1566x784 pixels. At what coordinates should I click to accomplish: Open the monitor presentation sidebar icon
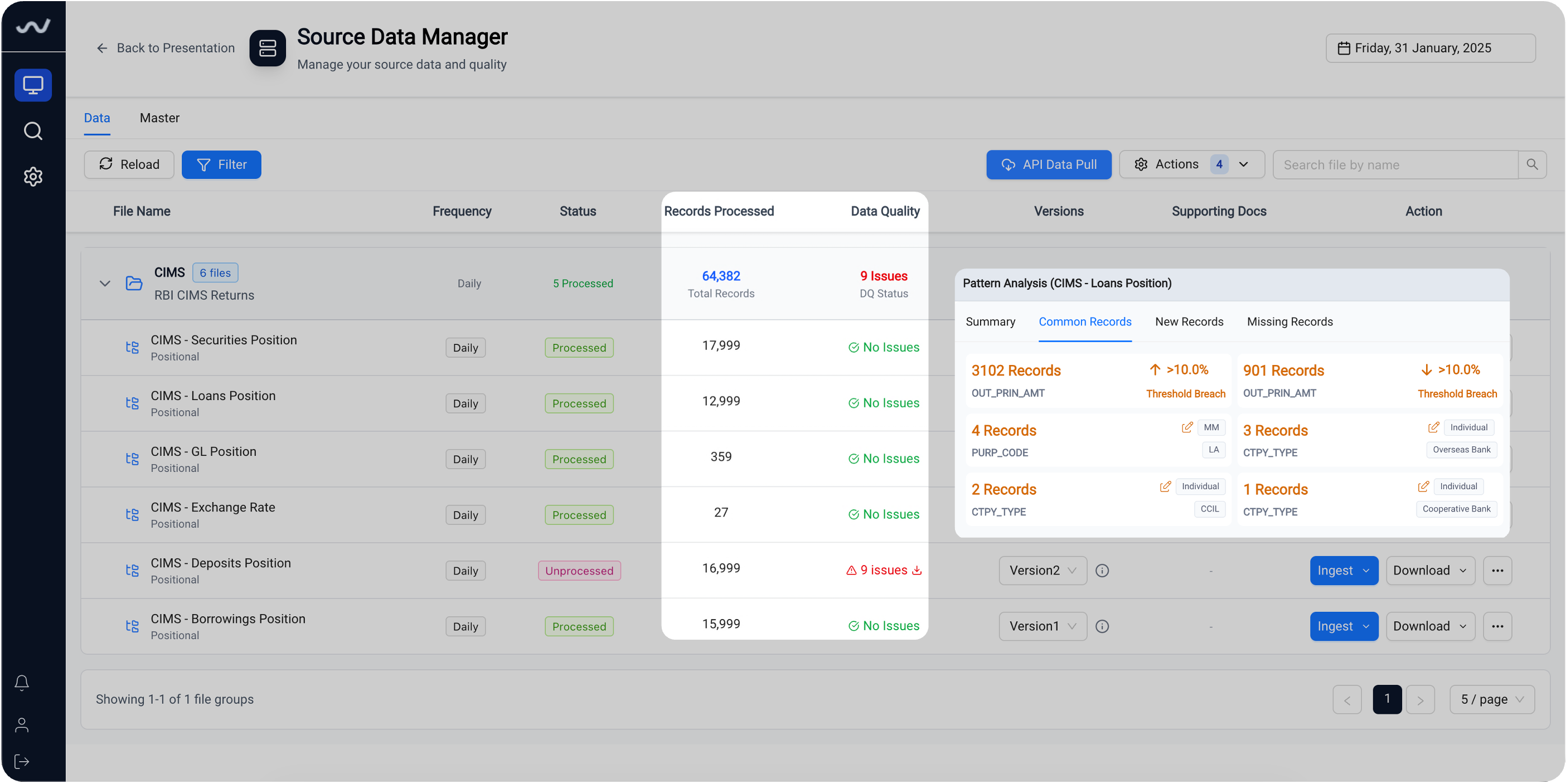(33, 85)
